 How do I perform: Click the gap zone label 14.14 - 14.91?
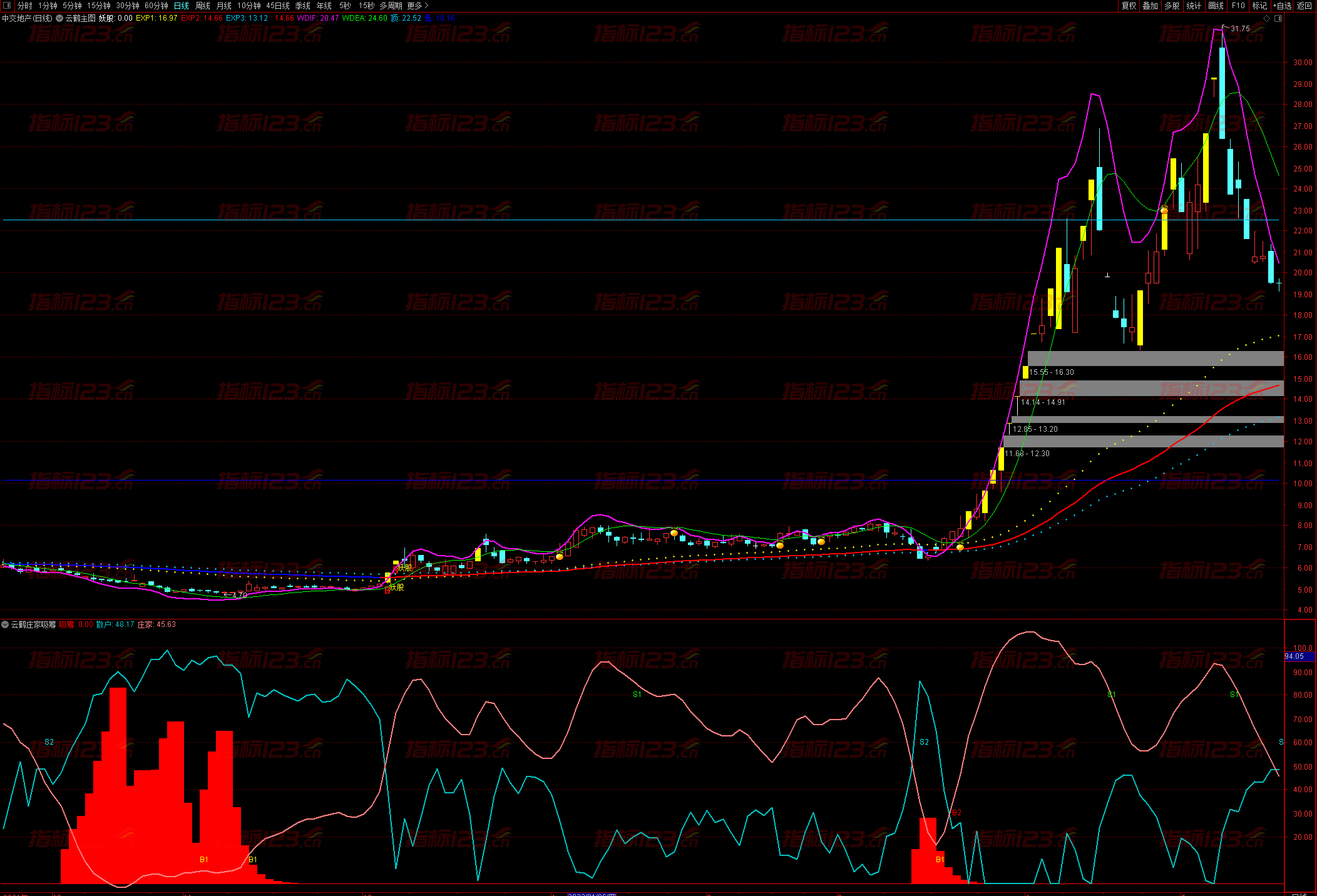coord(1043,402)
